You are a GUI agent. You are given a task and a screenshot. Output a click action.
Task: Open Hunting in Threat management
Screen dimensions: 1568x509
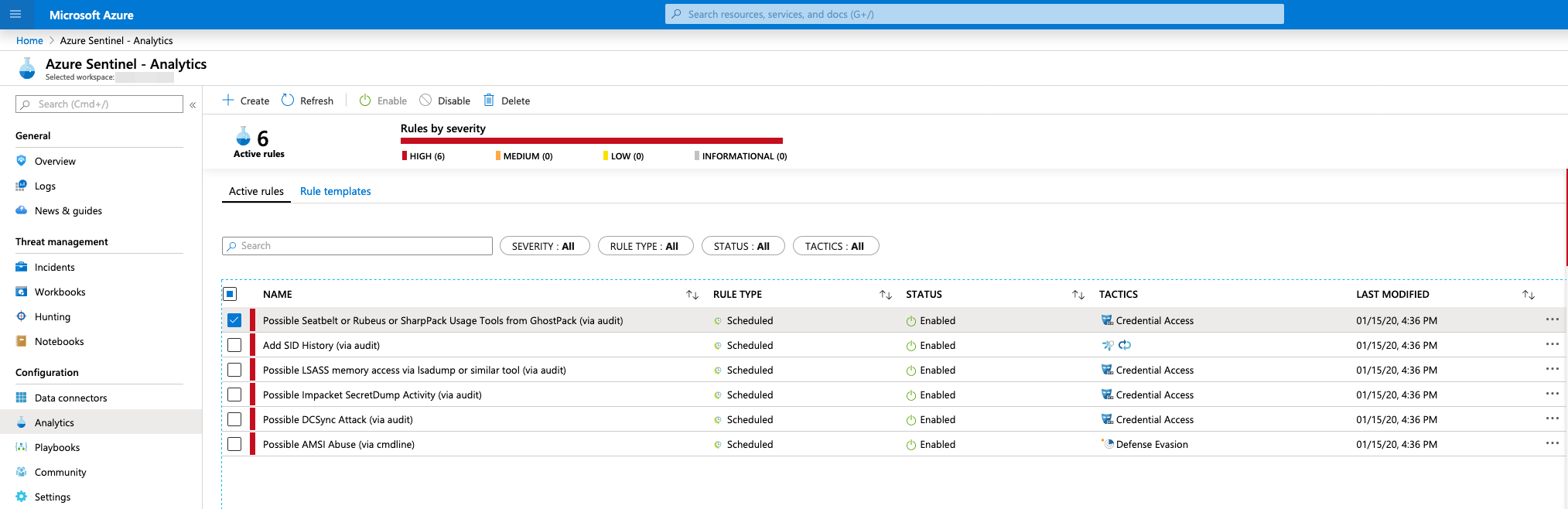[52, 317]
